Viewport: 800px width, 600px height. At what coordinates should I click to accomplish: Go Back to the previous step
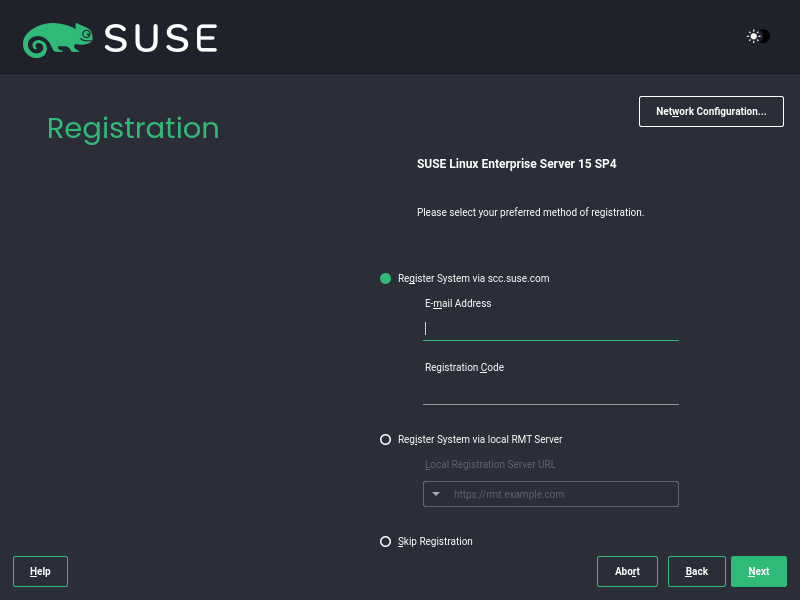696,571
